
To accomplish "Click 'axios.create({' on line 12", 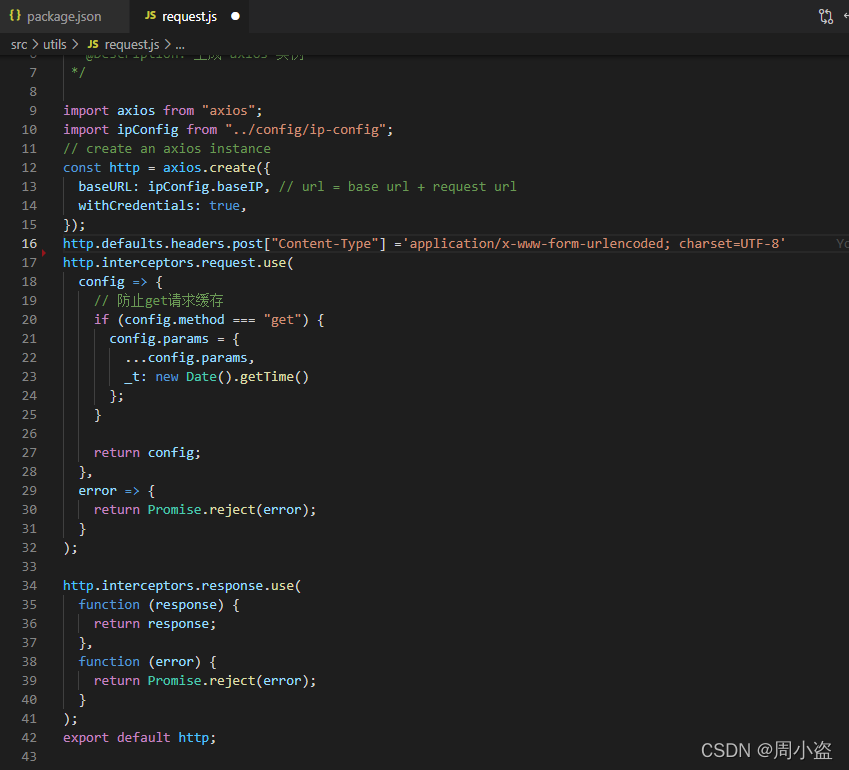I will tap(217, 168).
